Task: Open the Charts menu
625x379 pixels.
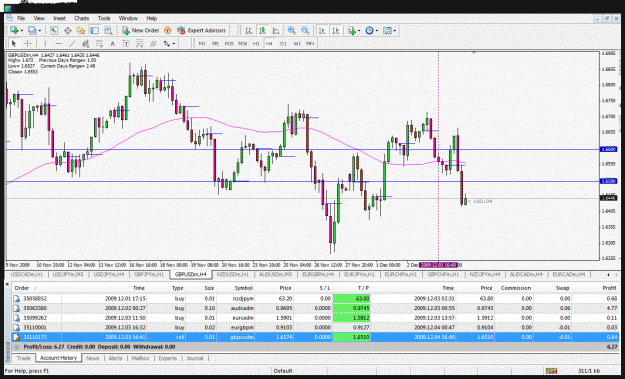Action: pyautogui.click(x=81, y=18)
